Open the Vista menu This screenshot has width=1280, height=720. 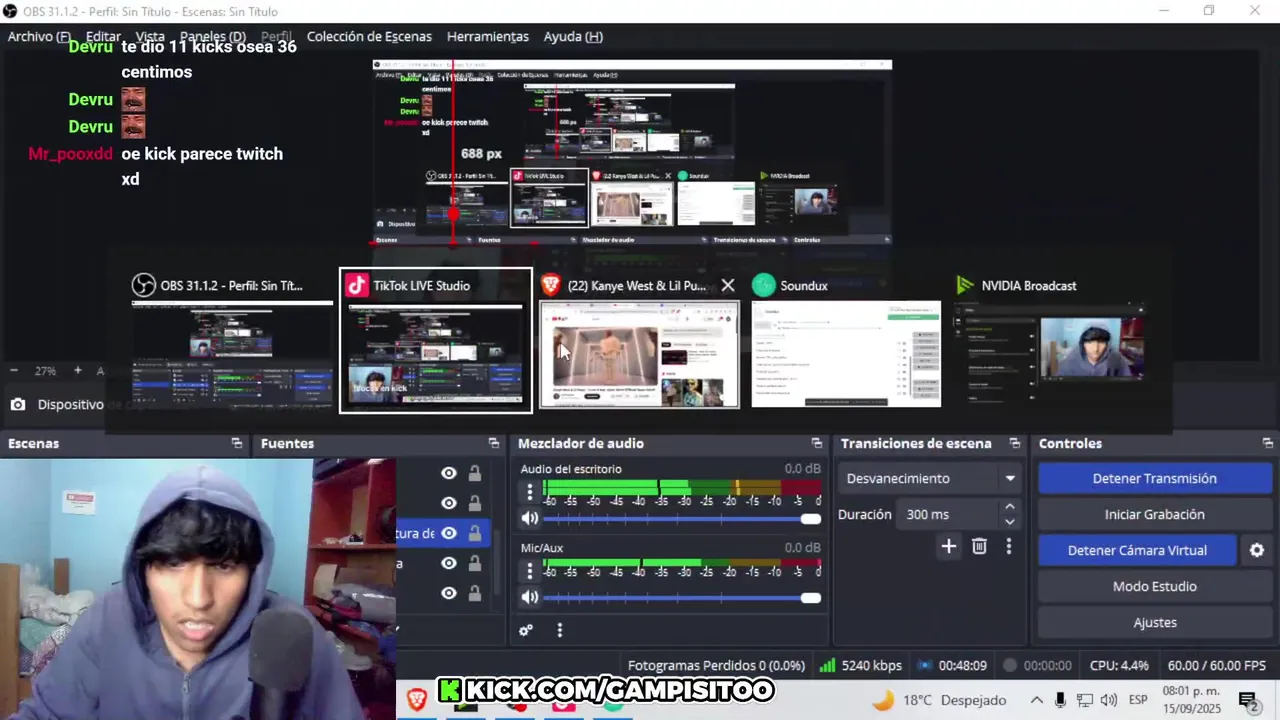point(150,36)
